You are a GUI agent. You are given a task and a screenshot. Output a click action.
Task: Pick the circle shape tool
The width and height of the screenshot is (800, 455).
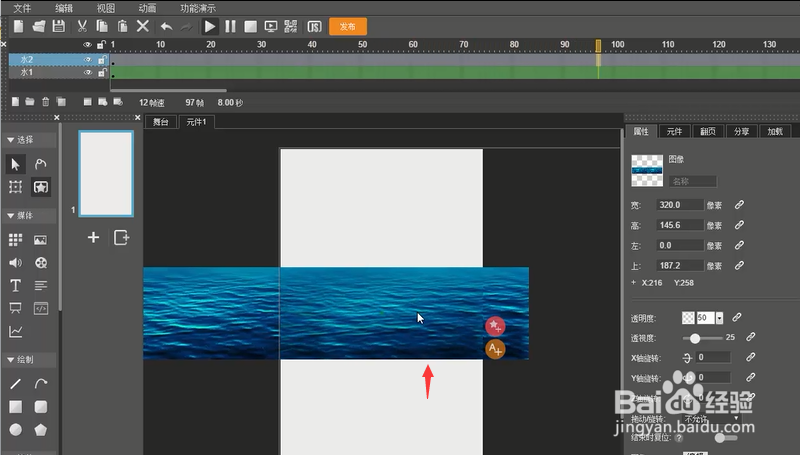pos(15,429)
